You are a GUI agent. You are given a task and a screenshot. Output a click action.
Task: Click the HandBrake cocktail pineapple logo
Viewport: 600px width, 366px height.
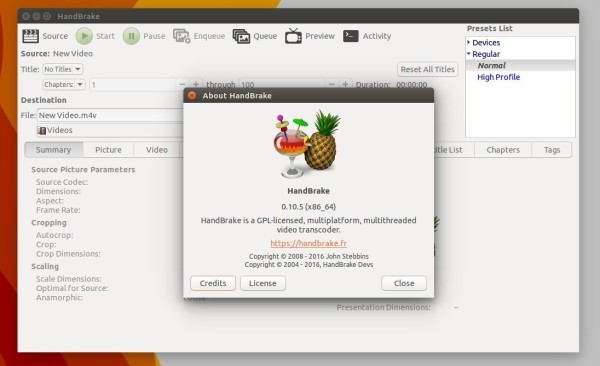tap(307, 144)
